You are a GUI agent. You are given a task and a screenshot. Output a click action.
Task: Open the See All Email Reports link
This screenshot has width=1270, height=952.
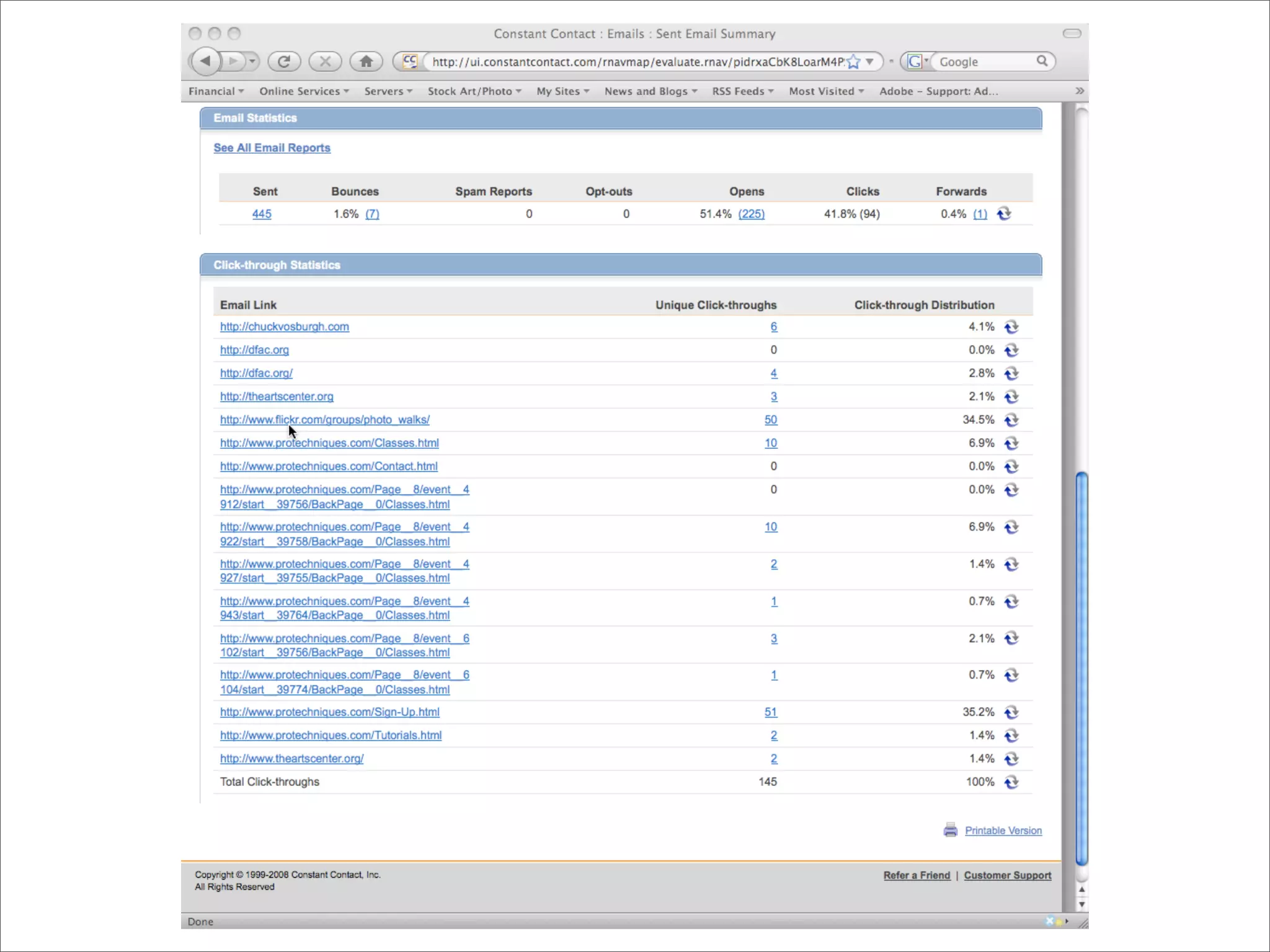coord(272,148)
